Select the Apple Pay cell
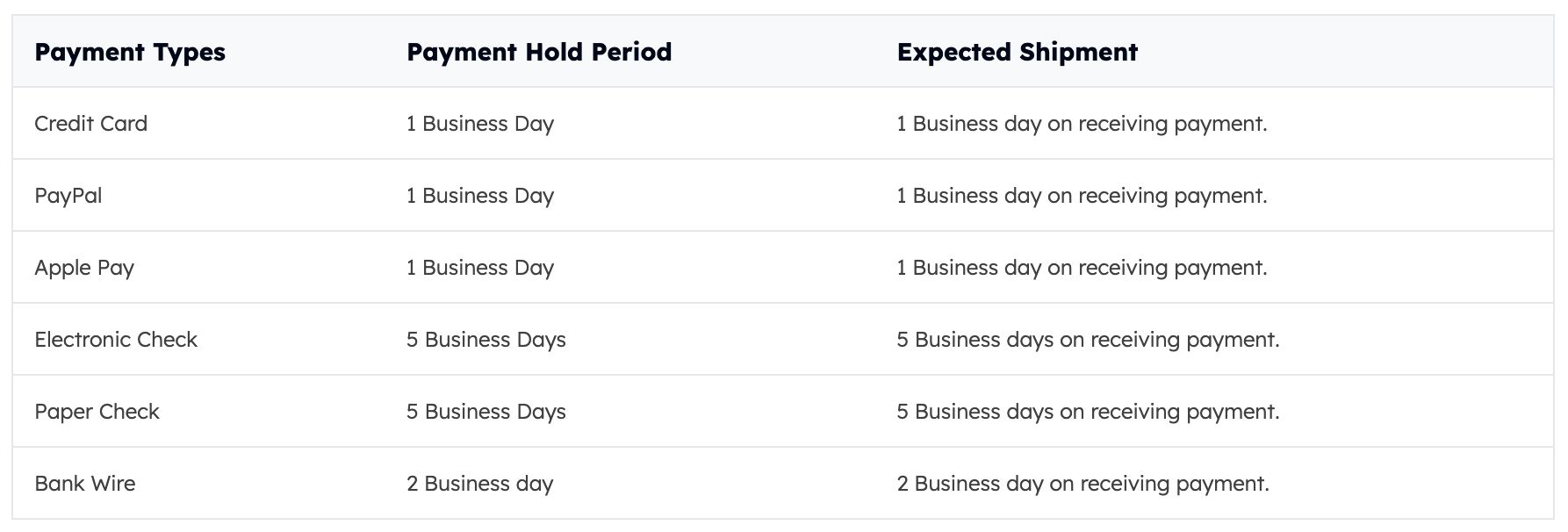The height and width of the screenshot is (532, 1568). tap(84, 268)
